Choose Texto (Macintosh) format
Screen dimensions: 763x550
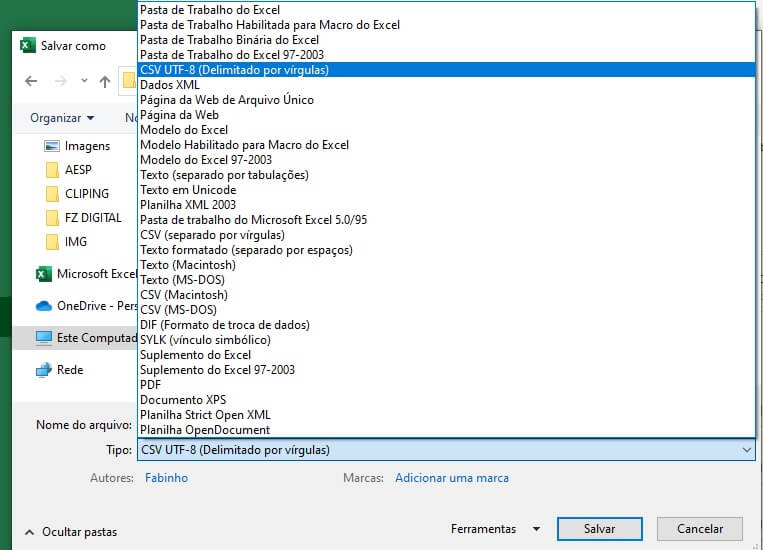[x=446, y=265]
